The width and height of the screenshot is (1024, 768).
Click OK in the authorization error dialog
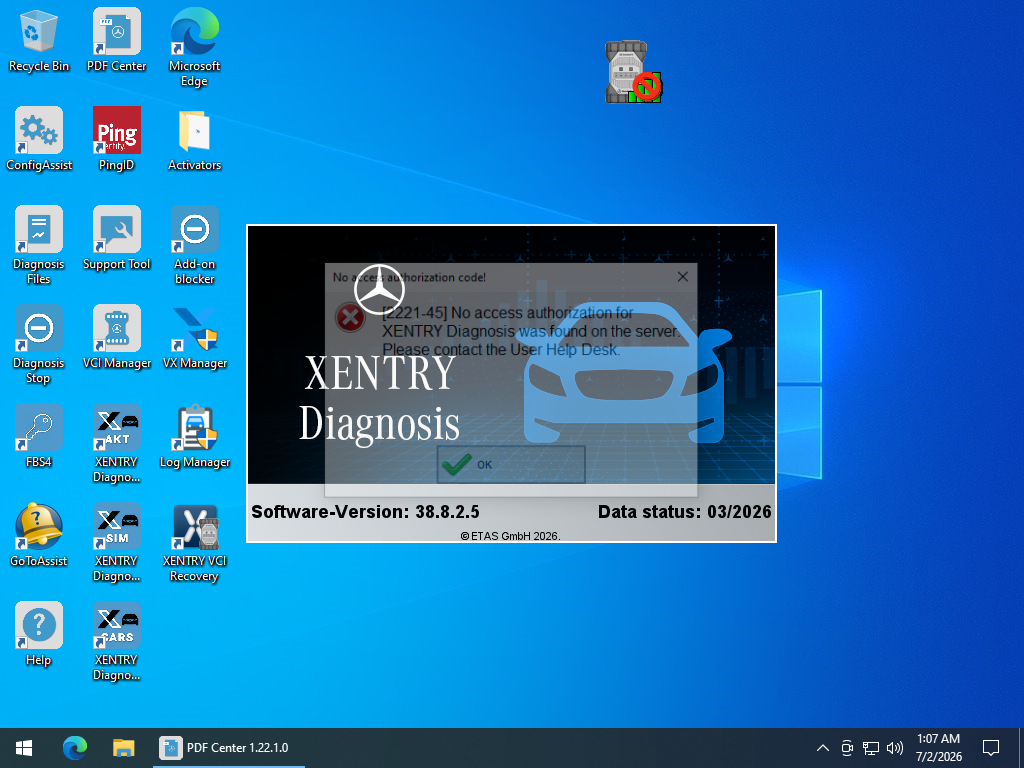(511, 464)
